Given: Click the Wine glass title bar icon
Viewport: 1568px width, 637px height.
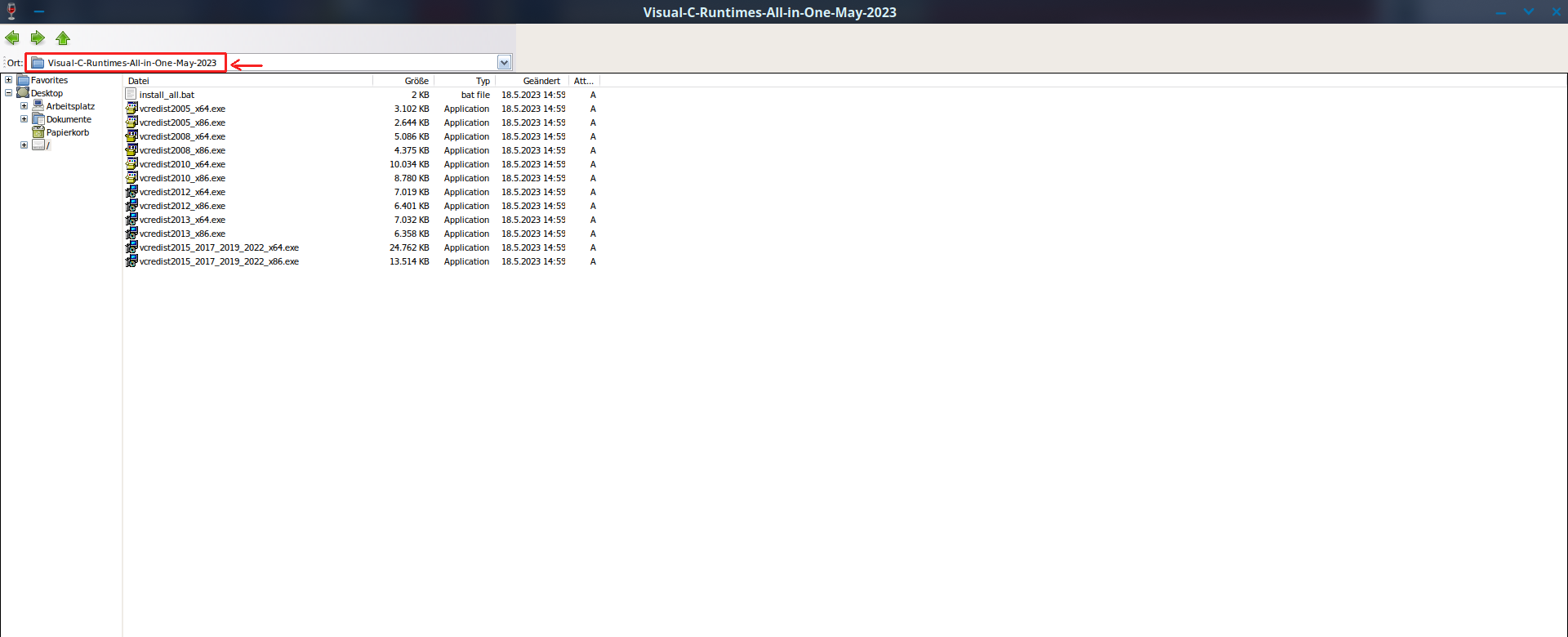Looking at the screenshot, I should pos(11,11).
